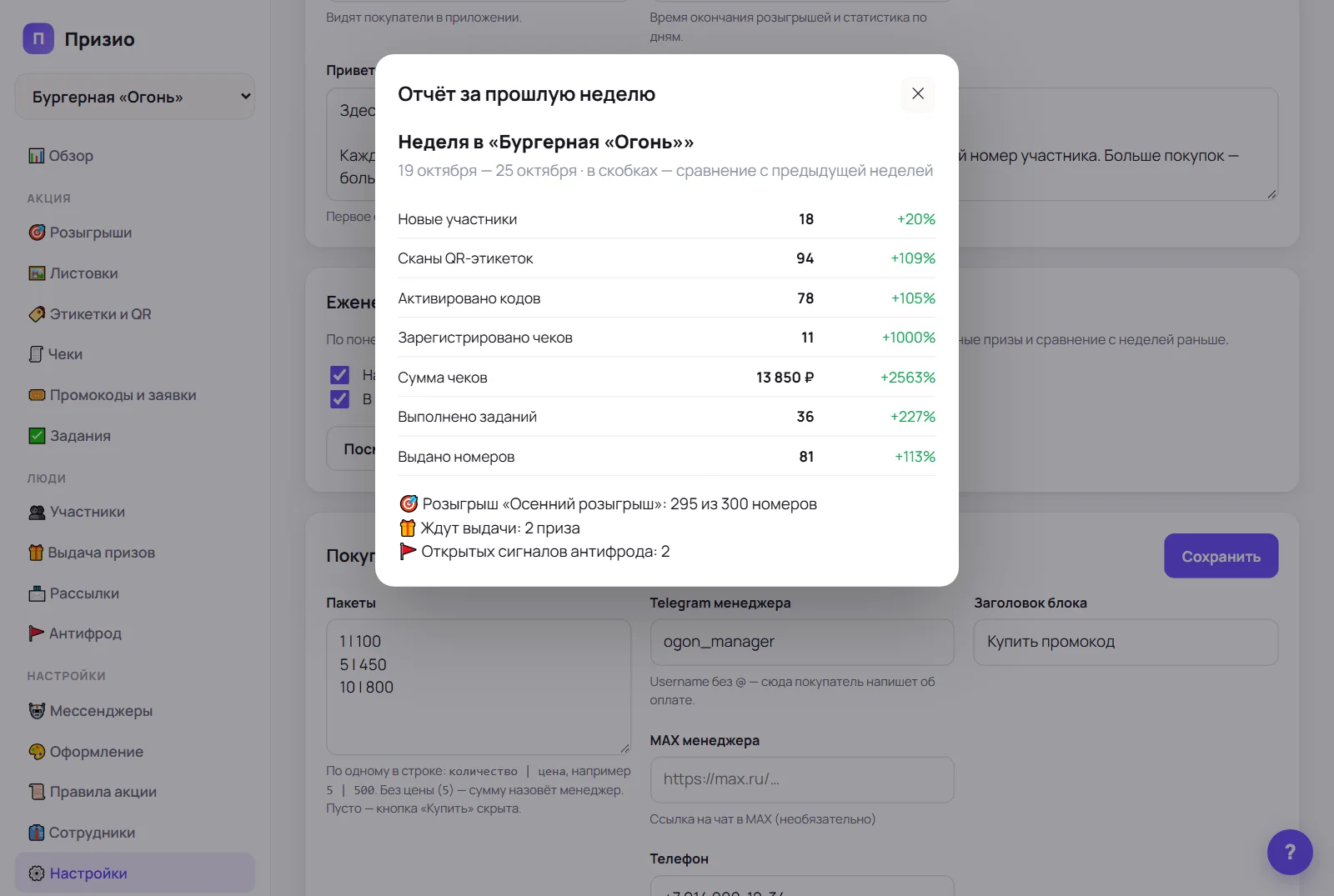Click the Участники people icon

pyautogui.click(x=37, y=512)
